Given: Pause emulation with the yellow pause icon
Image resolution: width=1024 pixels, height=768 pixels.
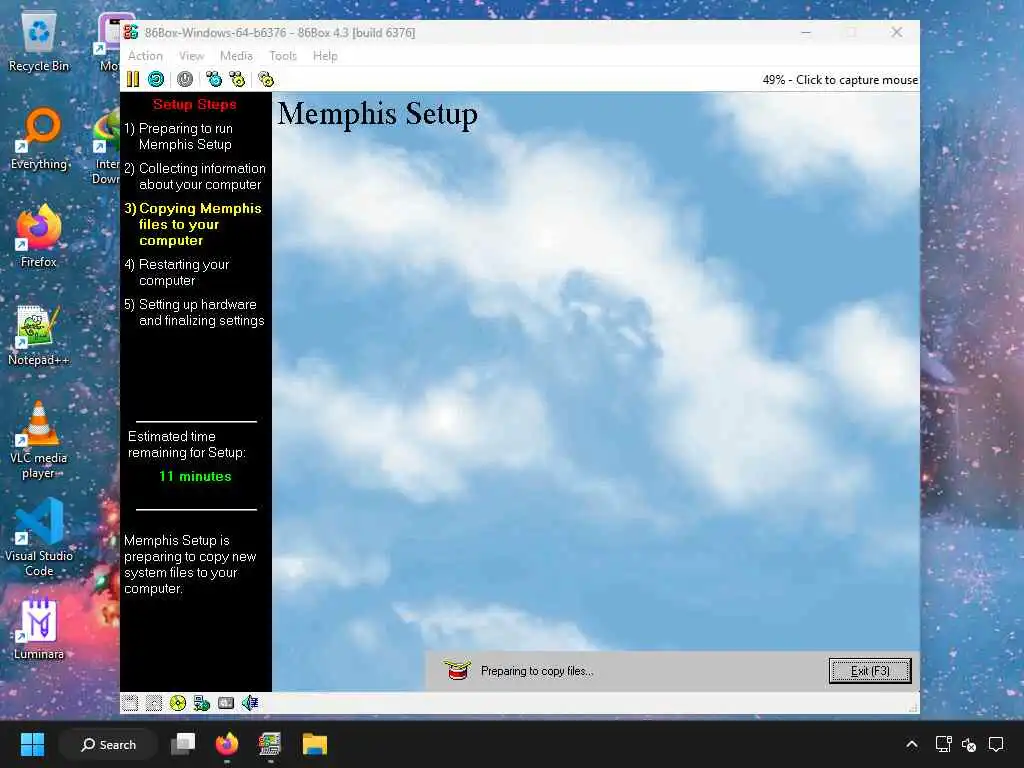Looking at the screenshot, I should click(x=133, y=79).
